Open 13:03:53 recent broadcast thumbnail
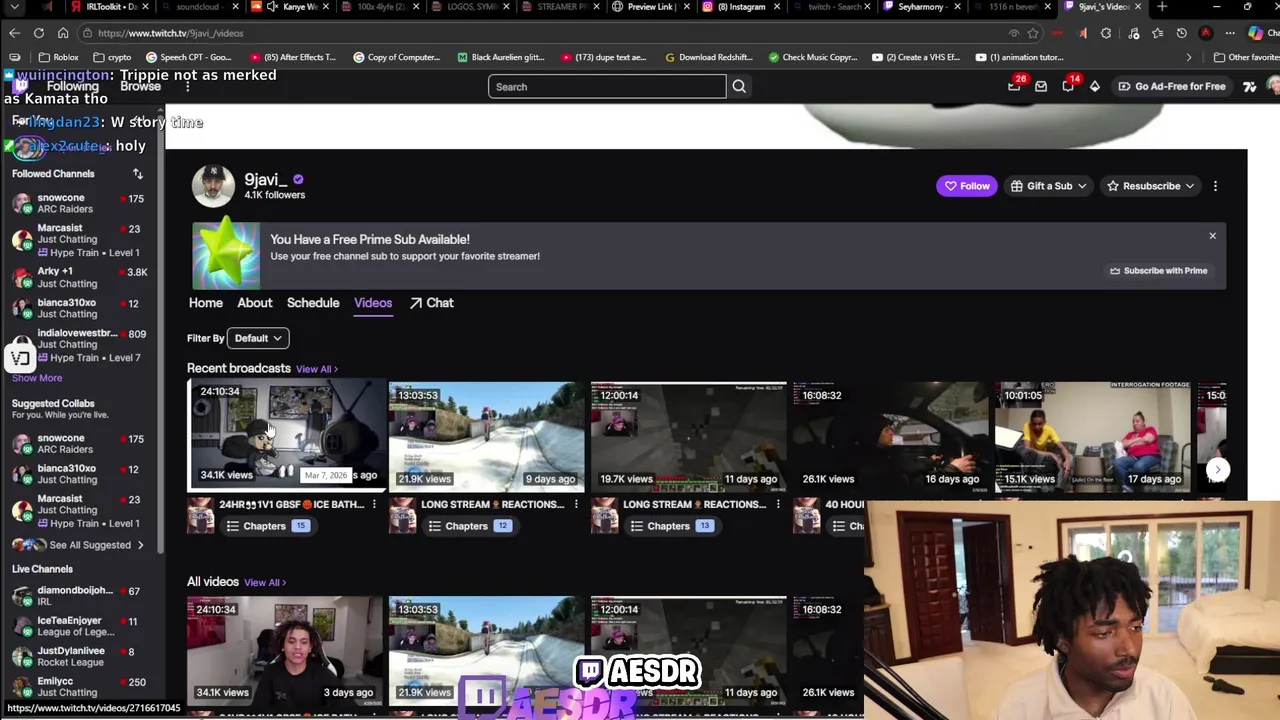1280x720 pixels. 486,436
